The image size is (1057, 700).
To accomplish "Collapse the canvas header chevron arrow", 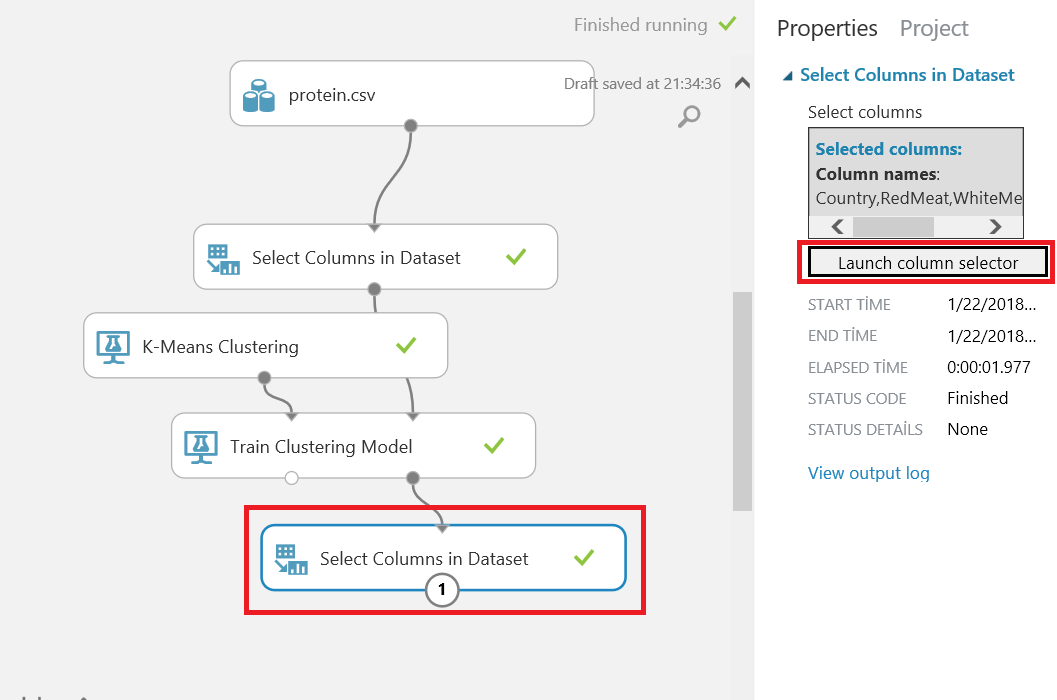I will pos(742,84).
